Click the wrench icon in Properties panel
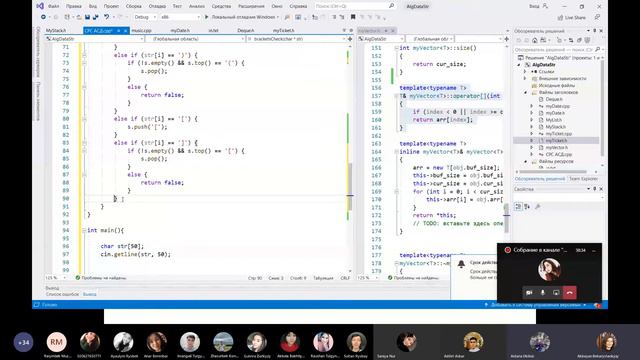Screen dimensions: 640x360 538,207
